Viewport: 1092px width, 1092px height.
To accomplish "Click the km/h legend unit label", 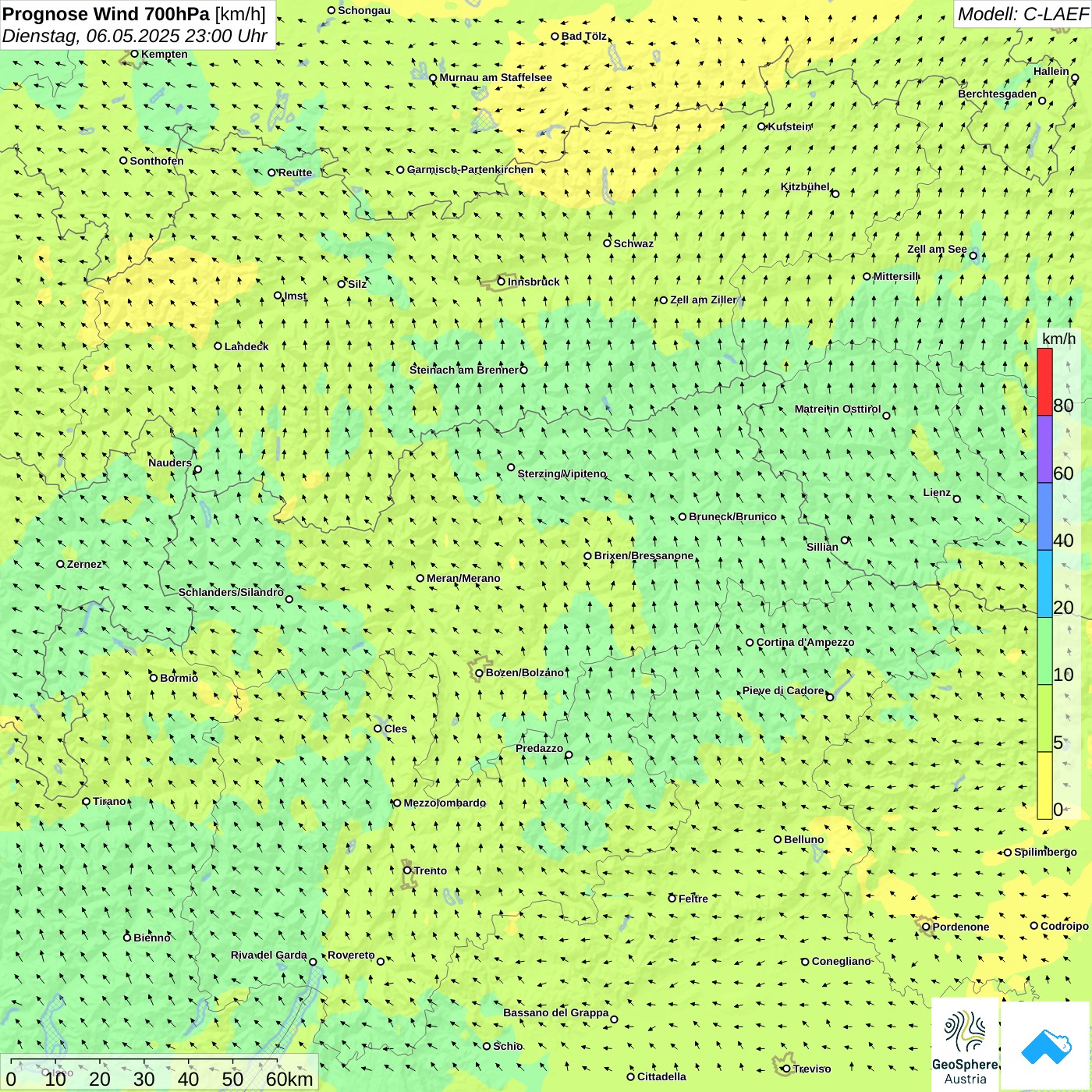I will 1058,339.
